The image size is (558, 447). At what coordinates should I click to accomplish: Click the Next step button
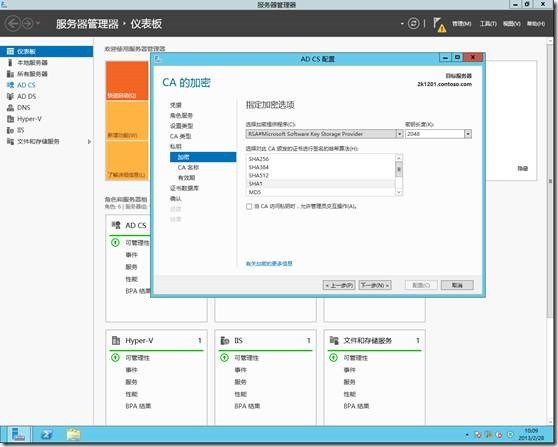[x=375, y=285]
